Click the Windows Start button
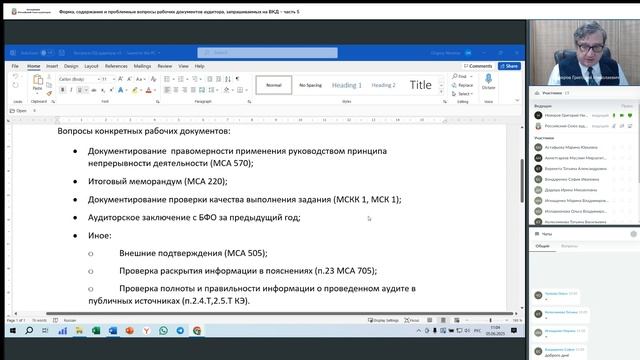This screenshot has width=640, height=360. [13, 331]
